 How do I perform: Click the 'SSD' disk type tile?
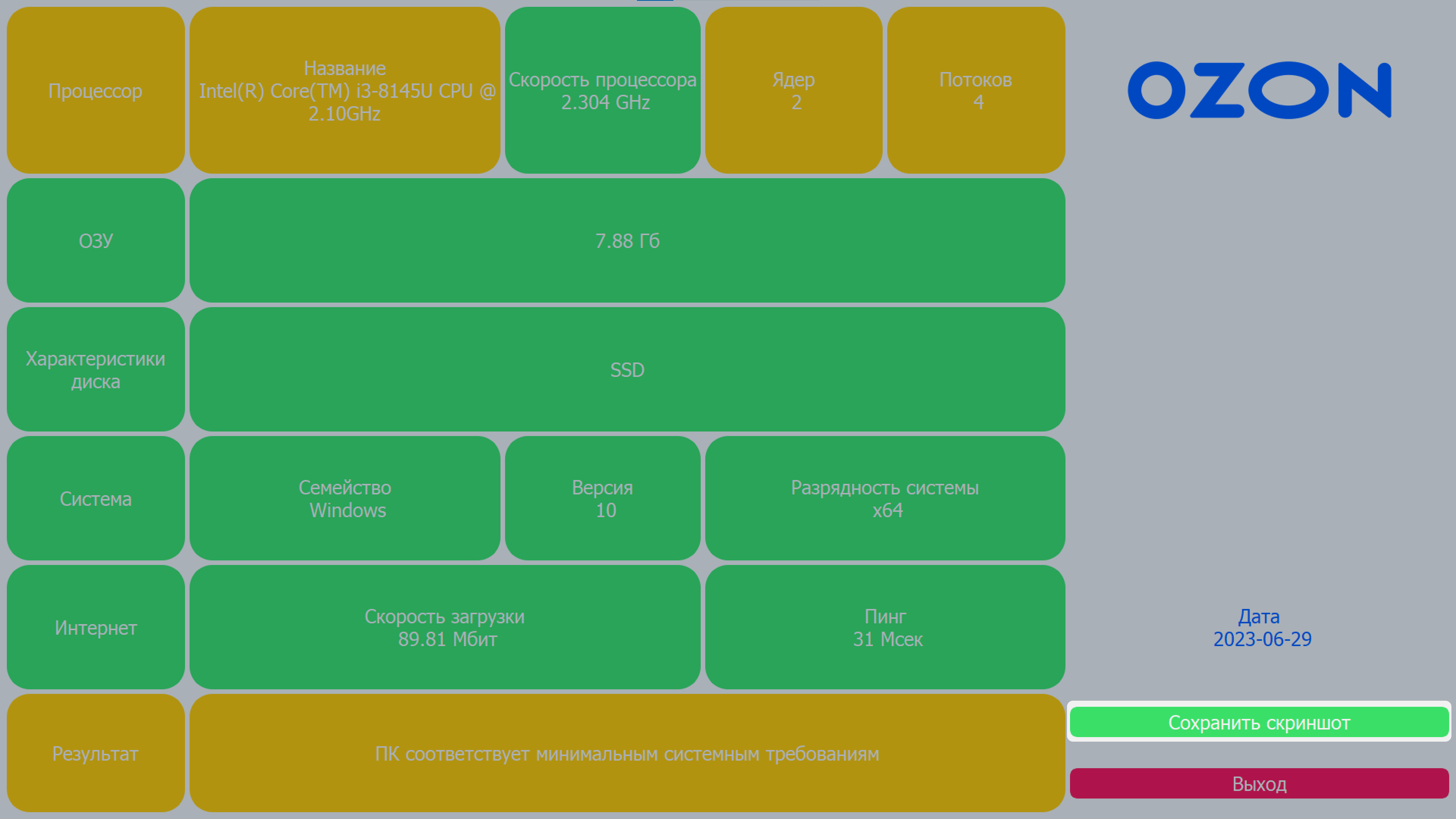(x=628, y=369)
